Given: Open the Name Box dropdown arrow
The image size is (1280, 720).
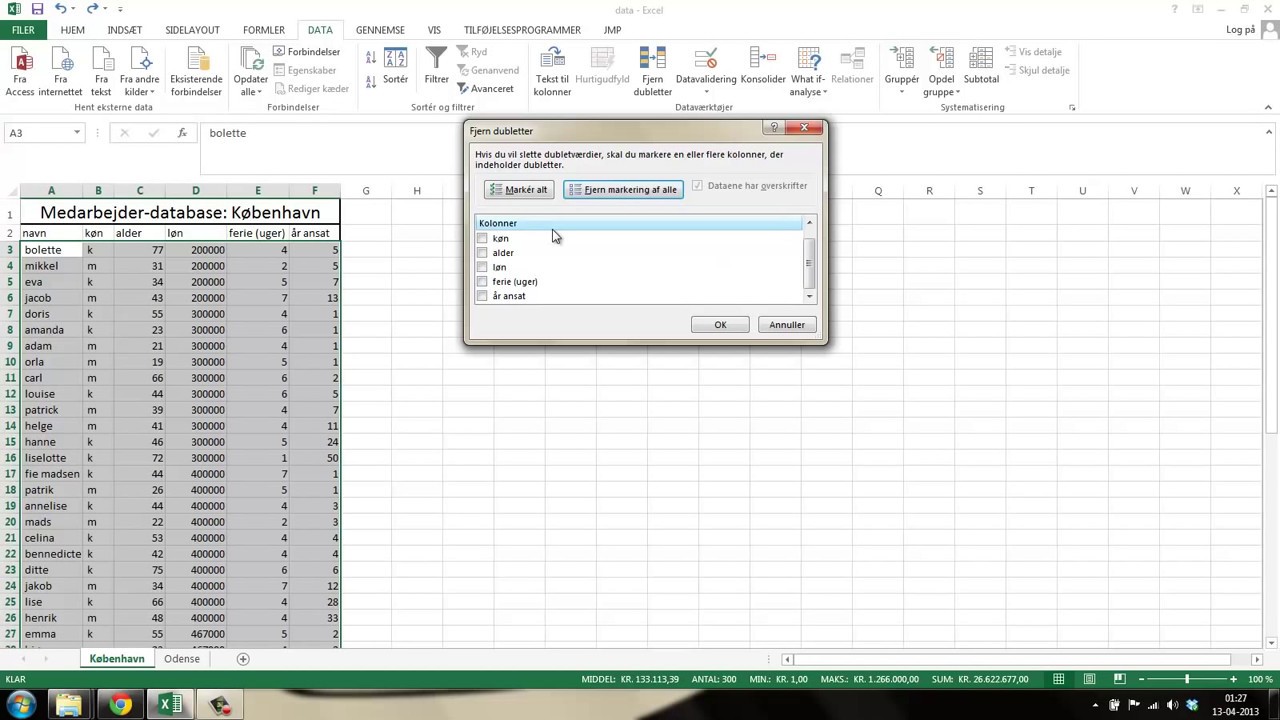Looking at the screenshot, I should pos(76,133).
